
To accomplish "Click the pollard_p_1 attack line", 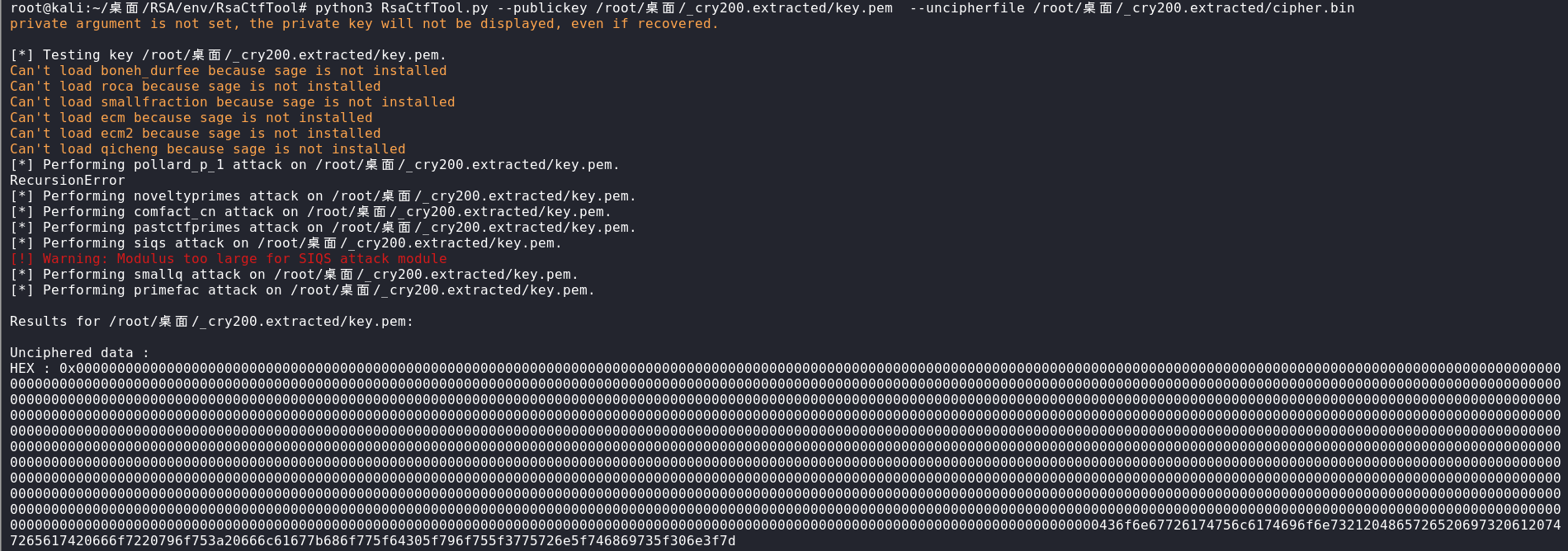I will pyautogui.click(x=314, y=165).
